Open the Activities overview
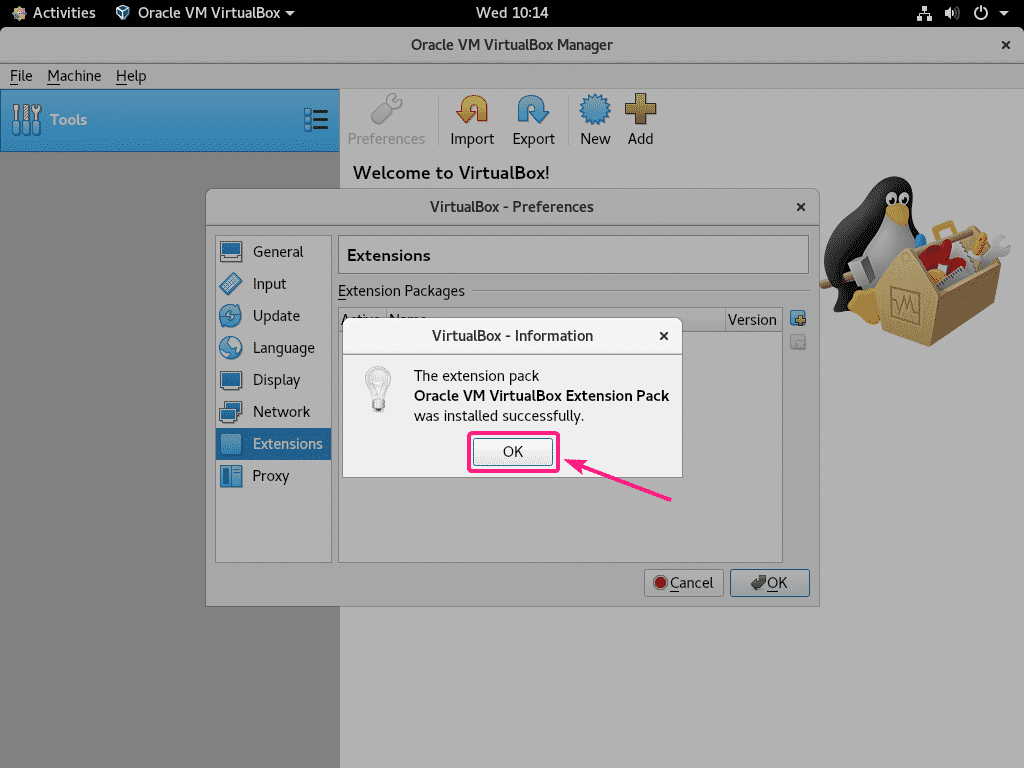The width and height of the screenshot is (1024, 768). [x=54, y=12]
